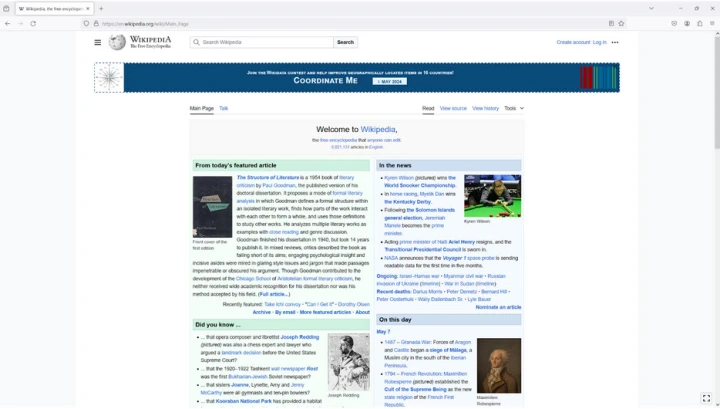Click the Search button
The image size is (720, 409).
[345, 42]
